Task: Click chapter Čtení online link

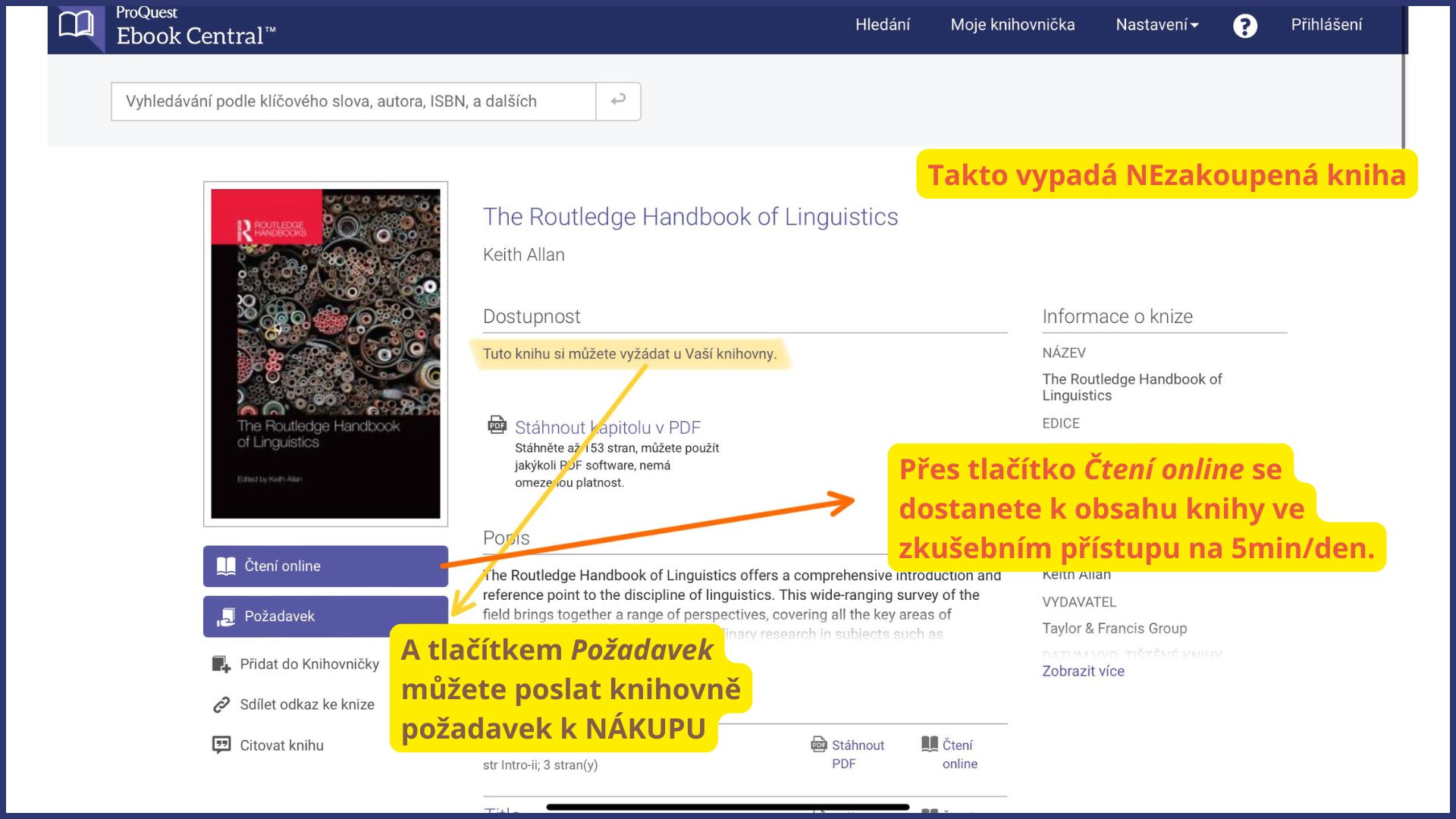Action: pyautogui.click(x=959, y=755)
